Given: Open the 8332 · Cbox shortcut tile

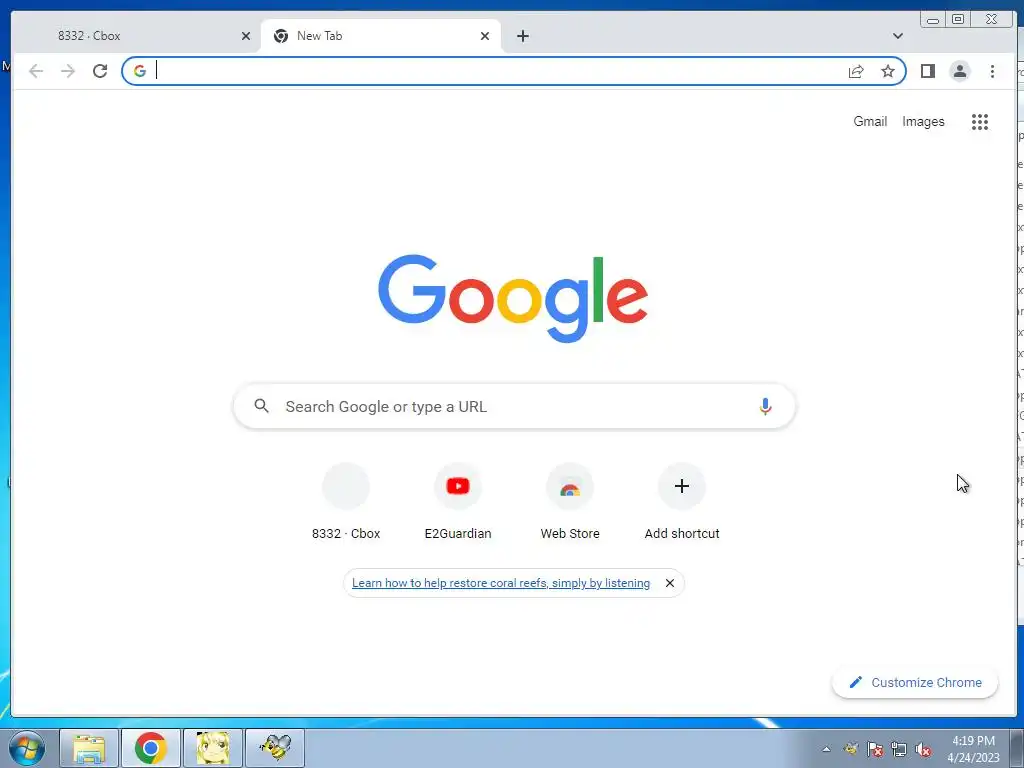Looking at the screenshot, I should [345, 500].
